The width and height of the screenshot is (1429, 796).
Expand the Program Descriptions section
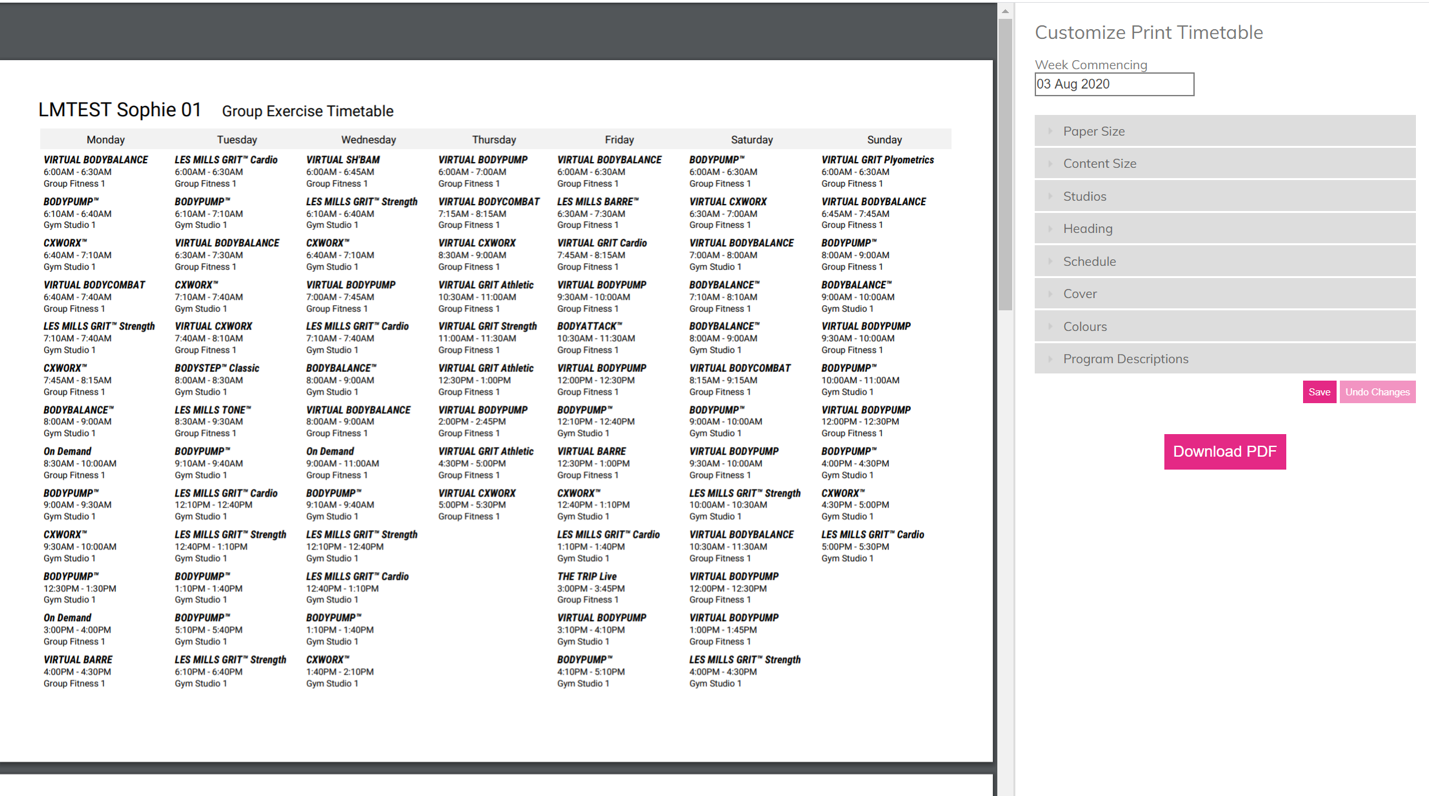pos(1225,359)
